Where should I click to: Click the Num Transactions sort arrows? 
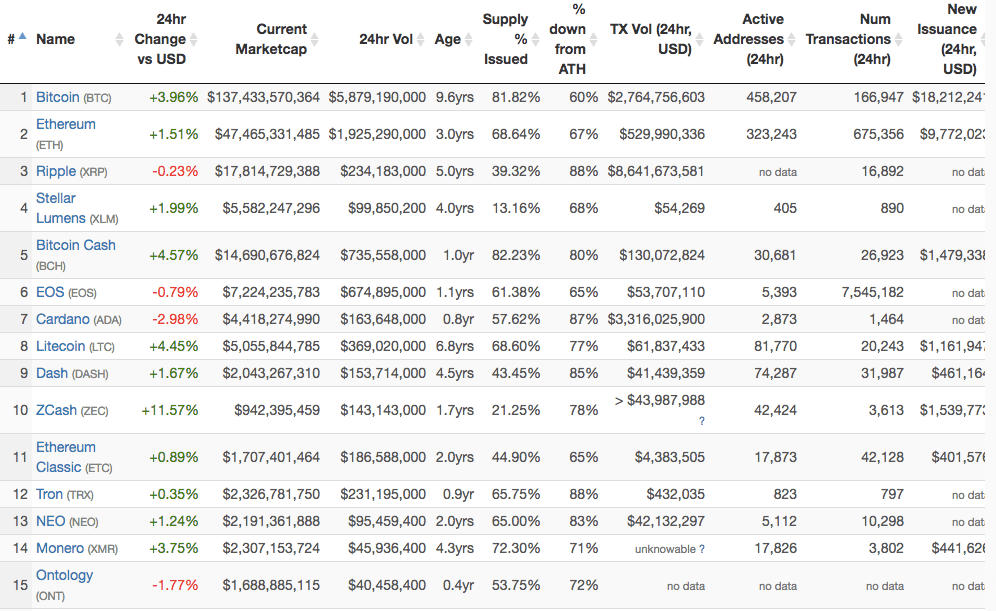point(898,39)
